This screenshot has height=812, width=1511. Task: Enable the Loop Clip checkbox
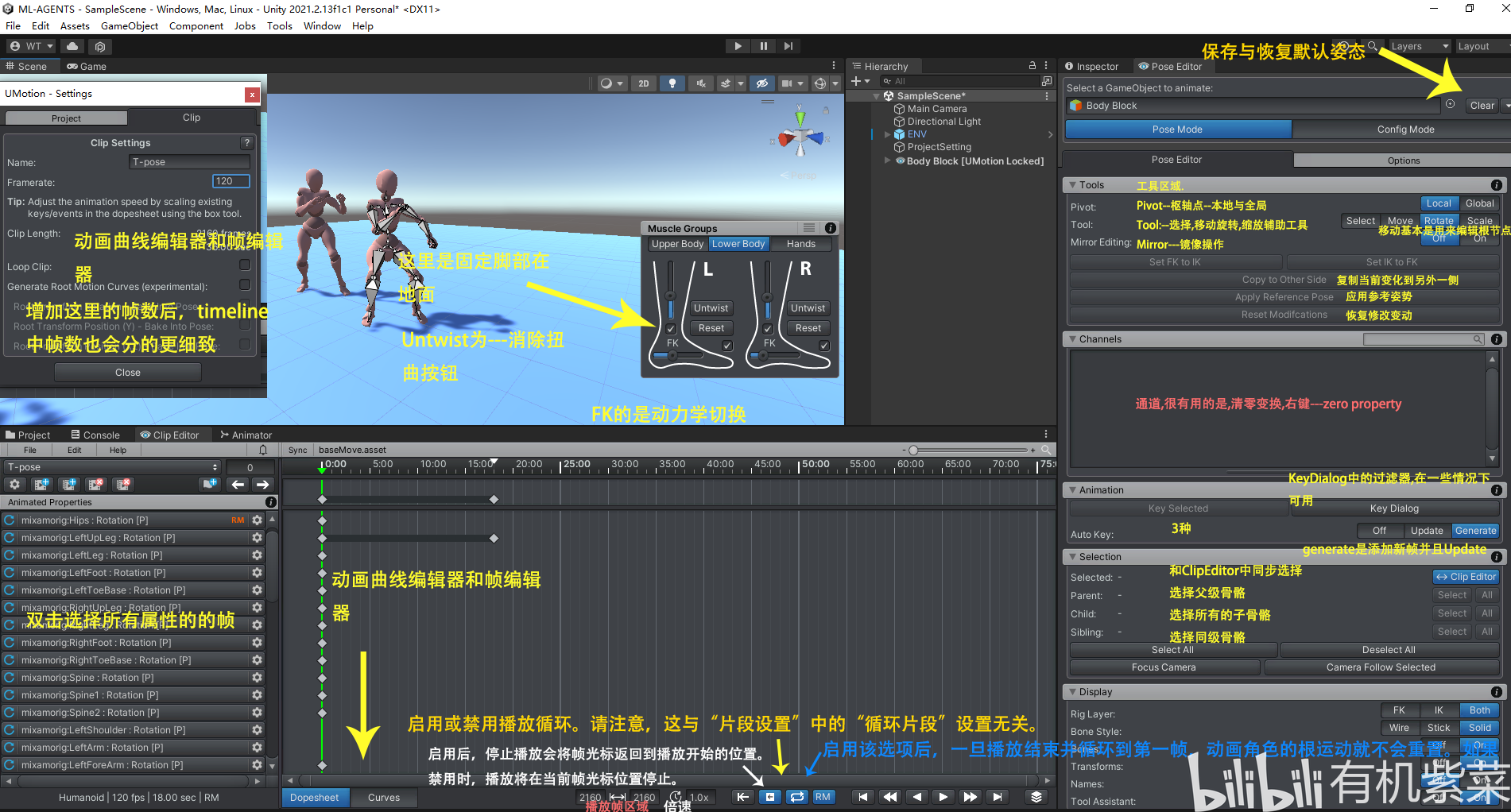(x=245, y=265)
